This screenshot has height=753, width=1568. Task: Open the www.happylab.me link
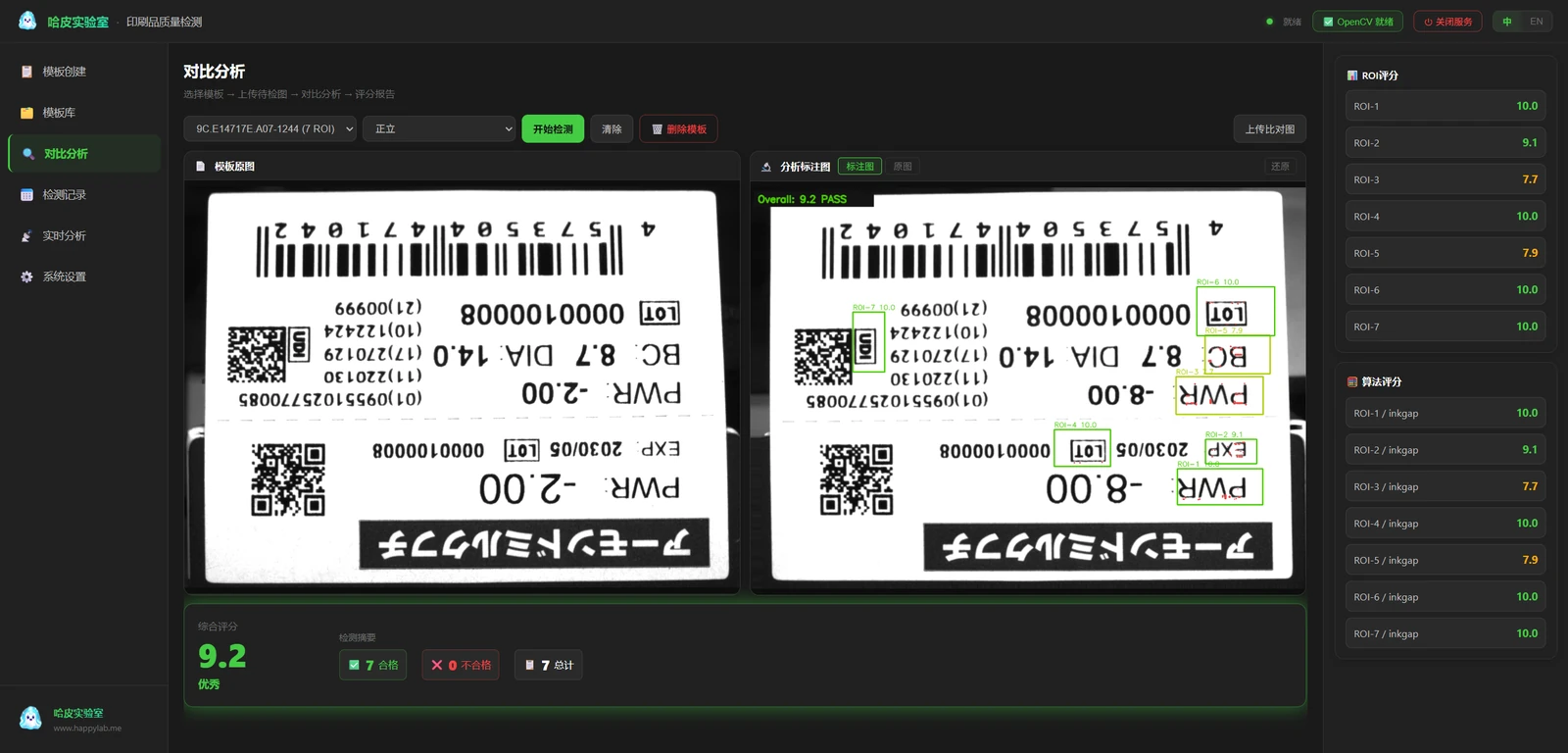[87, 728]
